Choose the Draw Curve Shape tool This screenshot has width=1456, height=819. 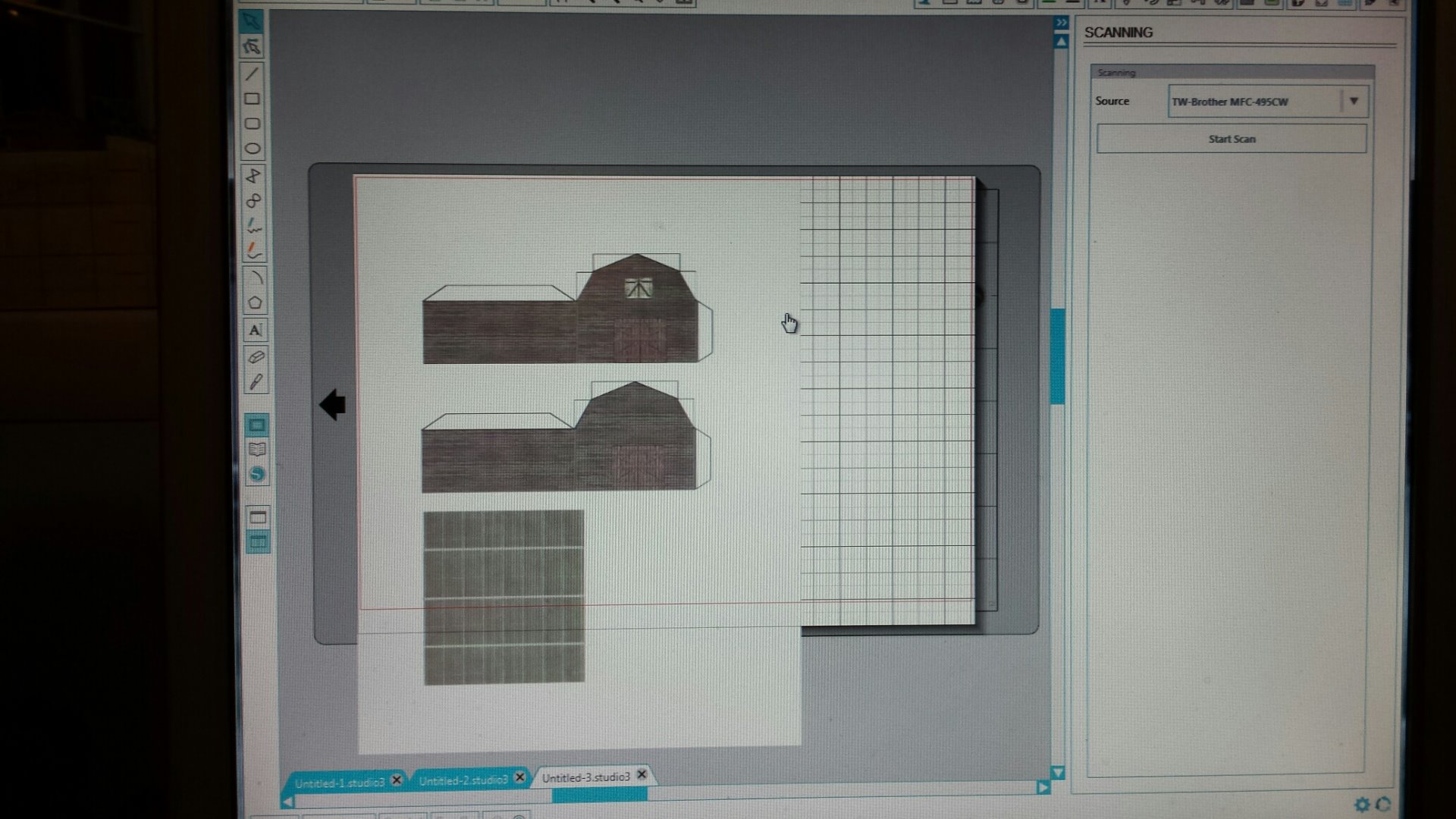[x=253, y=200]
